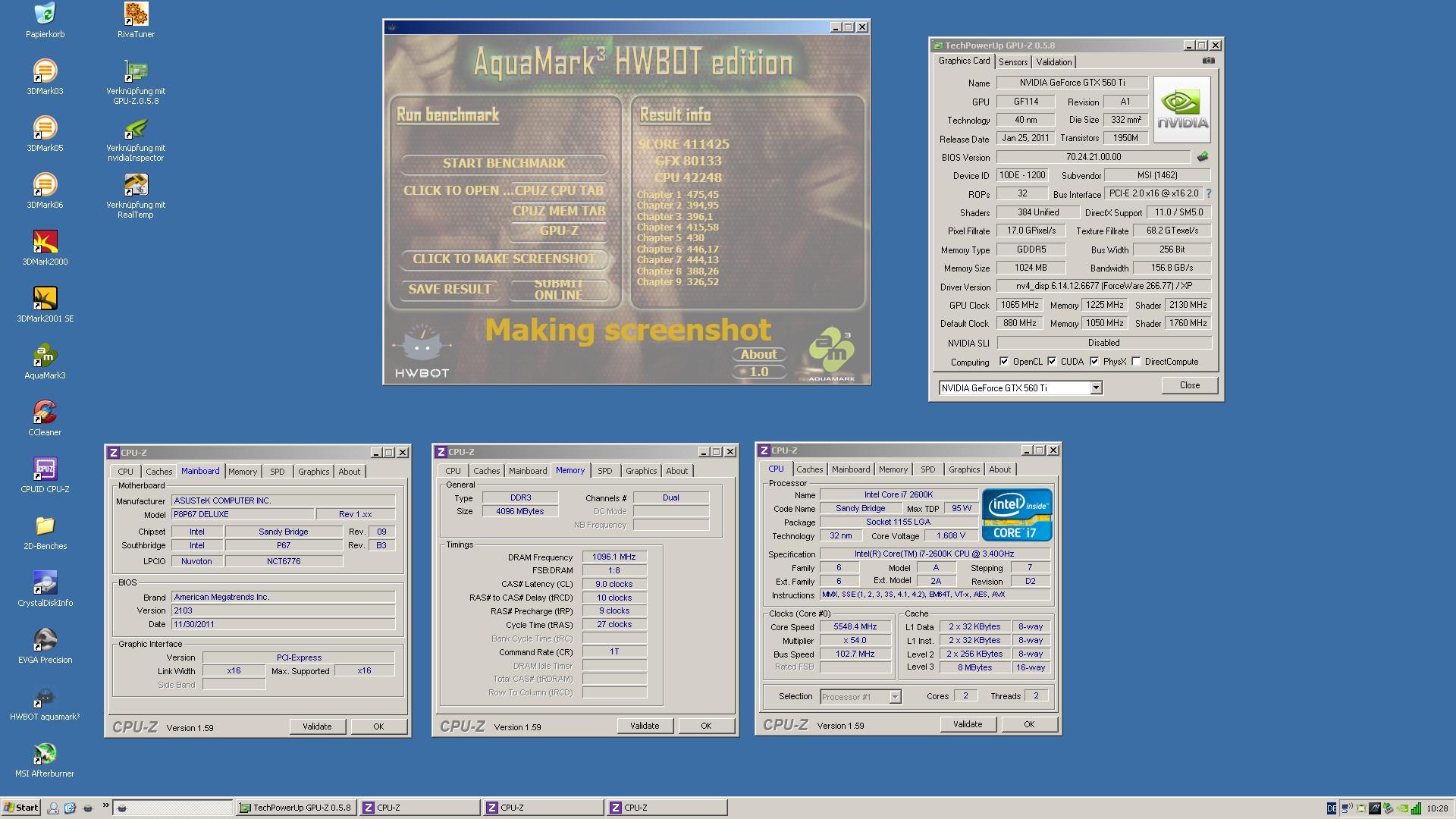1456x819 pixels.
Task: Launch the 3DMark2001 SE desktop icon
Action: click(45, 298)
